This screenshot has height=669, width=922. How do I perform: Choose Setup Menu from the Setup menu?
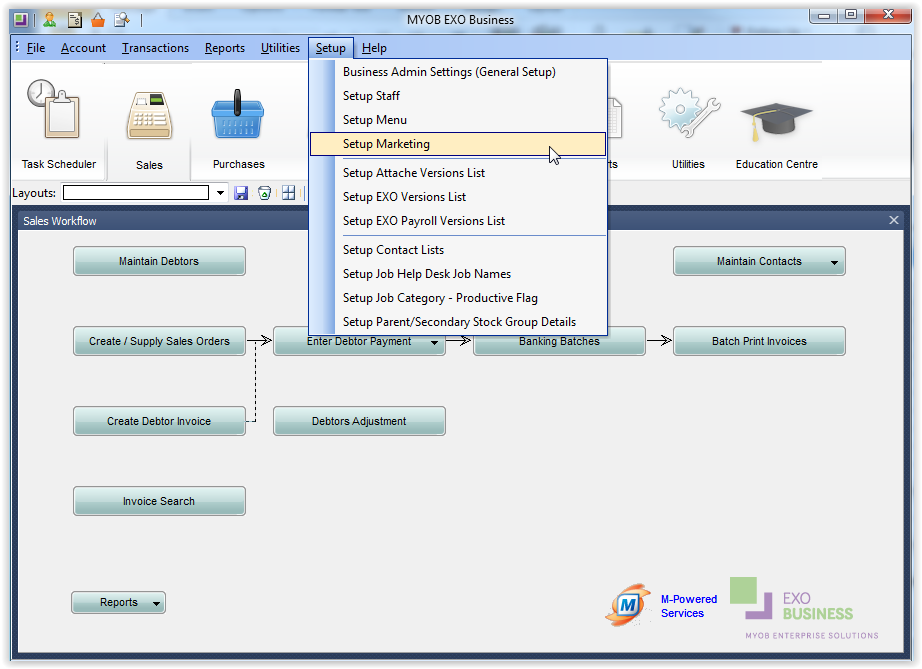(x=458, y=120)
